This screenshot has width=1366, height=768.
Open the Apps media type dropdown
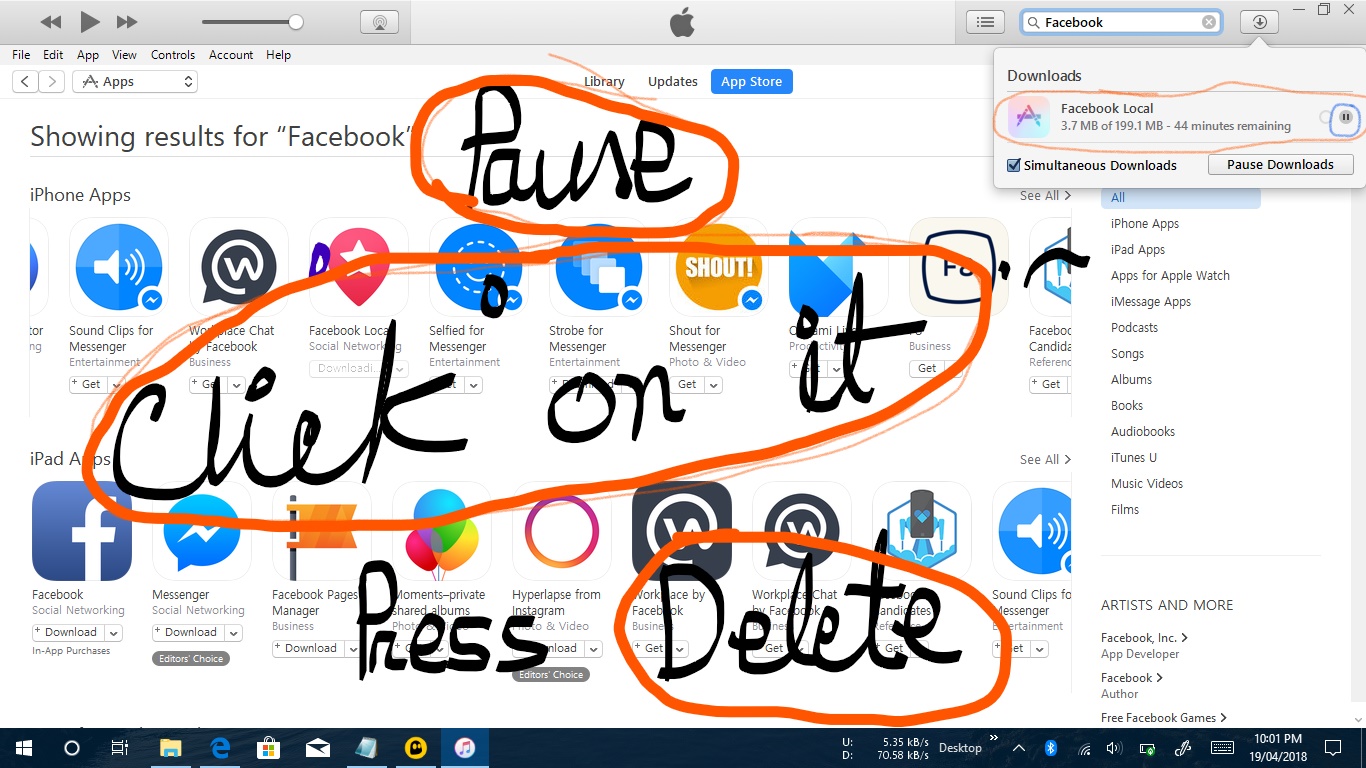click(x=135, y=82)
